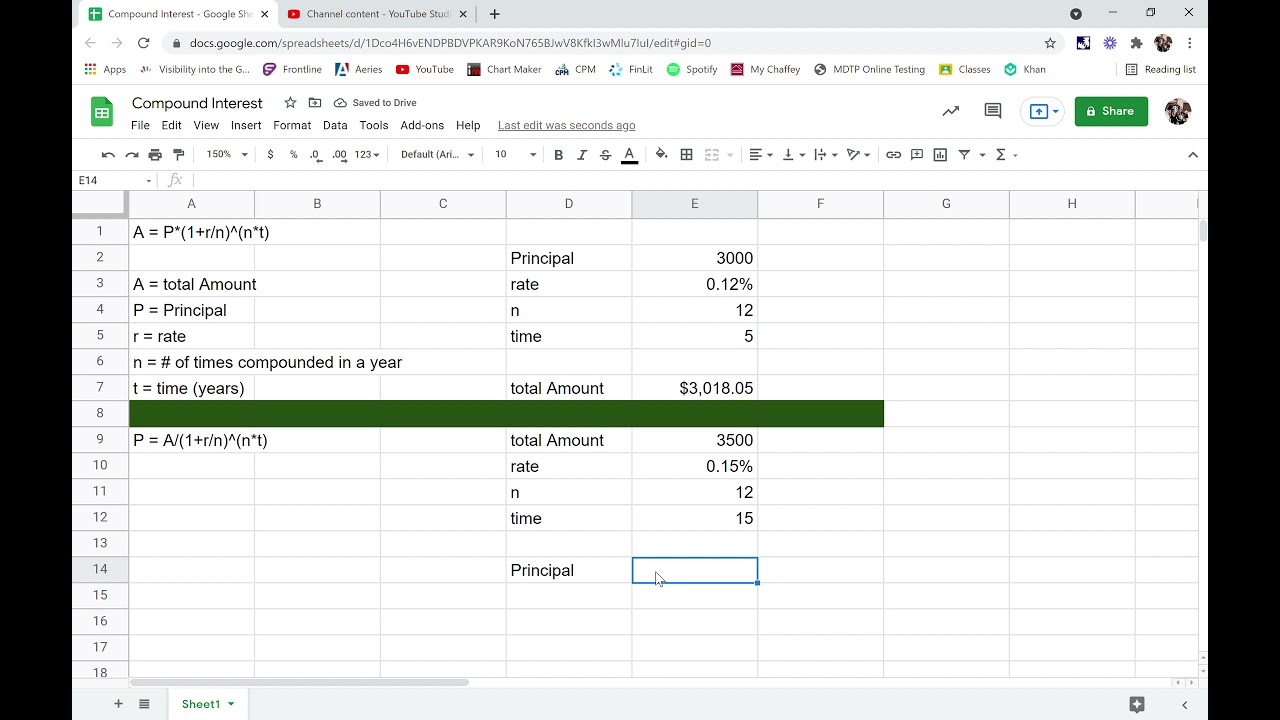Image resolution: width=1280 pixels, height=720 pixels.
Task: Click the green Share button
Action: coord(1111,111)
